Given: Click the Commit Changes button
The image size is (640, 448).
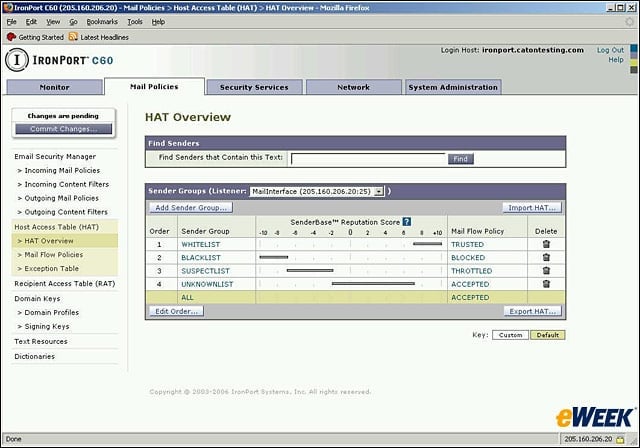Looking at the screenshot, I should [x=64, y=129].
